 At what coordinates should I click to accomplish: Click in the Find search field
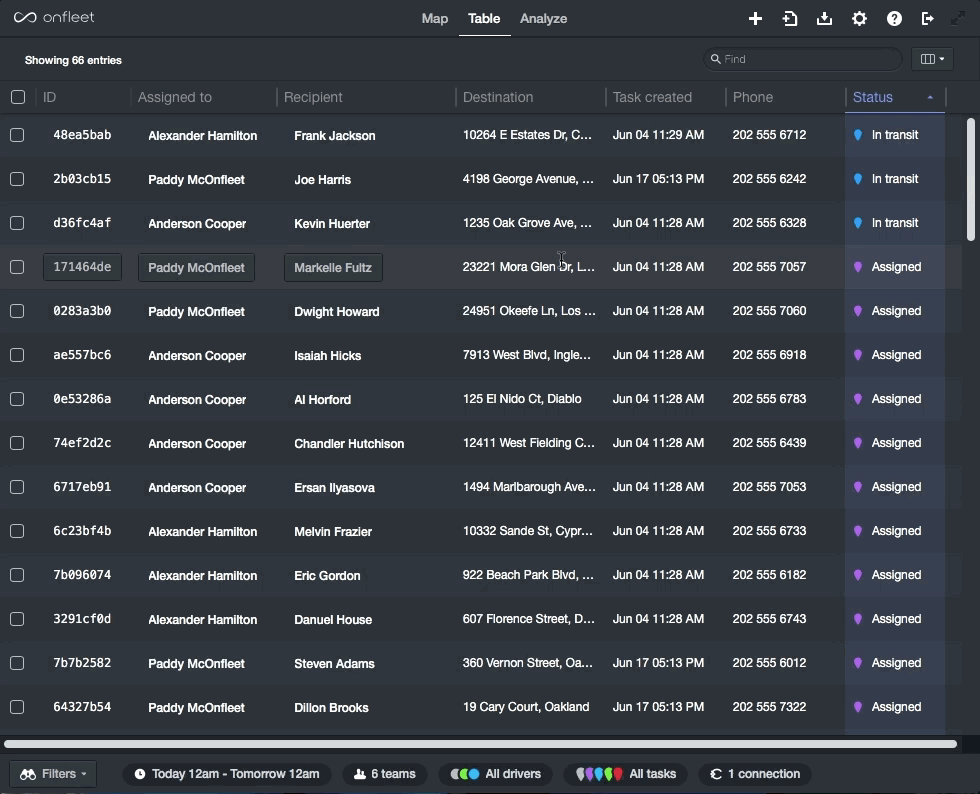pos(803,59)
